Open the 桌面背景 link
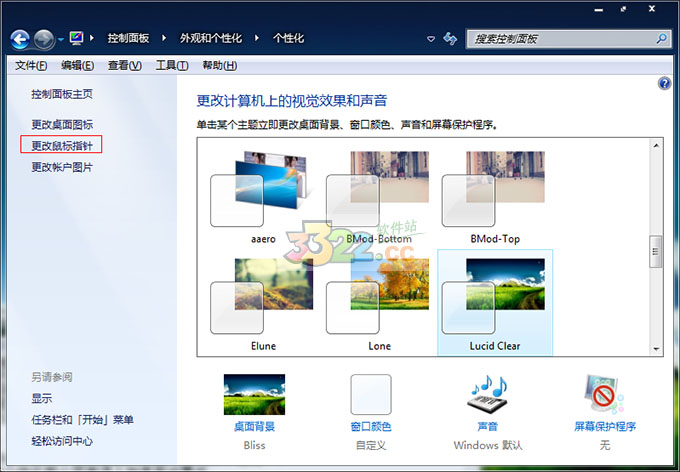 click(x=254, y=427)
